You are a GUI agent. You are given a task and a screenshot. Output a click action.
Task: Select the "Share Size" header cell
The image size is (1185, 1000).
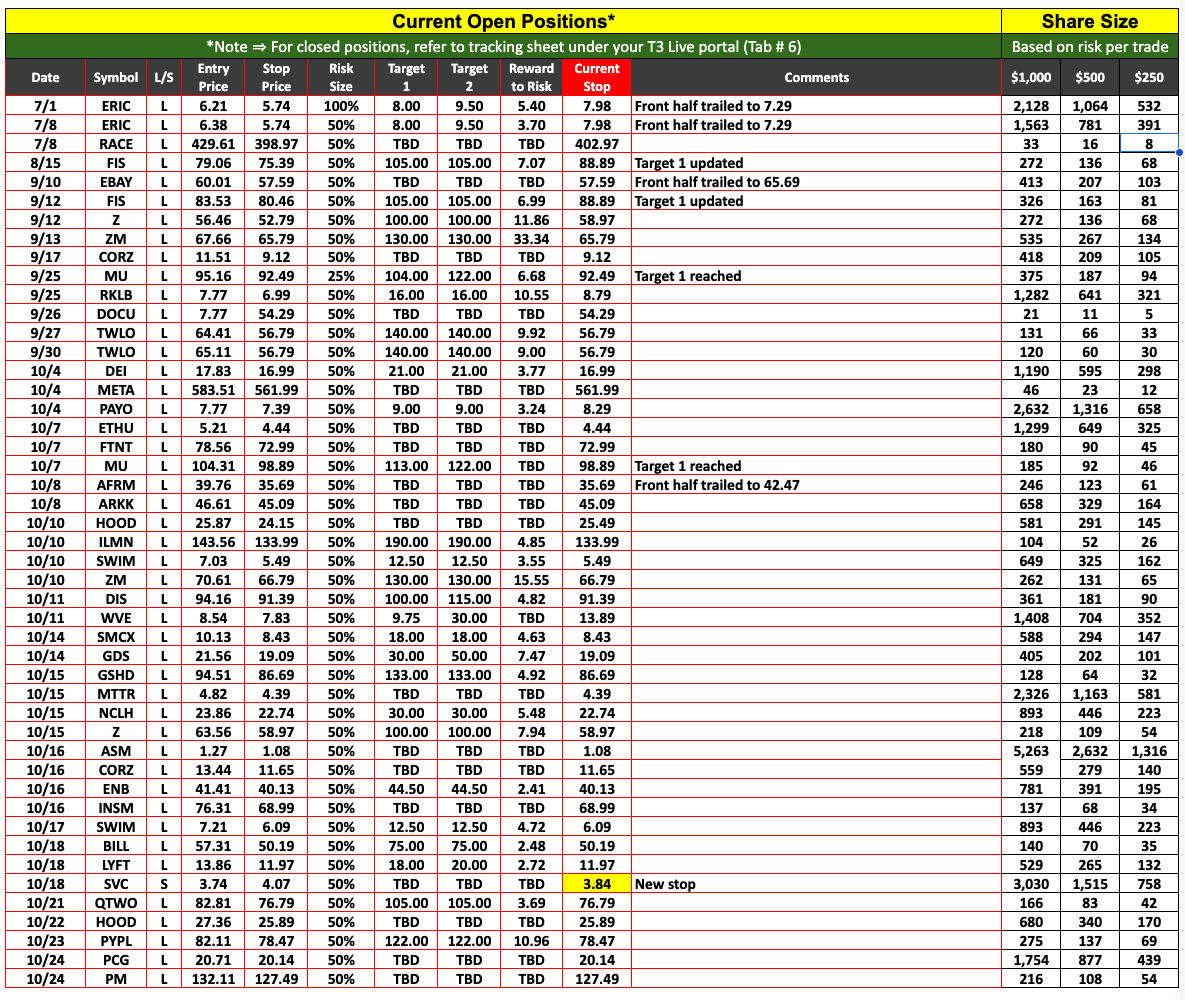1089,21
